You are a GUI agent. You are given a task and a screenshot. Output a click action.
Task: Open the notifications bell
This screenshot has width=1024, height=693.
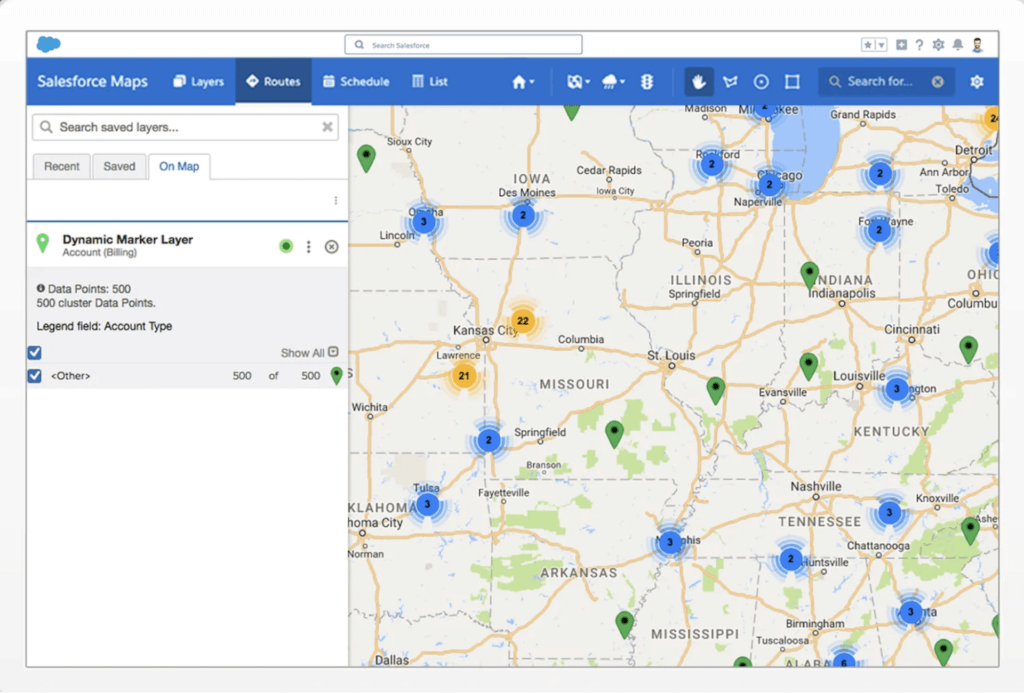pos(957,44)
